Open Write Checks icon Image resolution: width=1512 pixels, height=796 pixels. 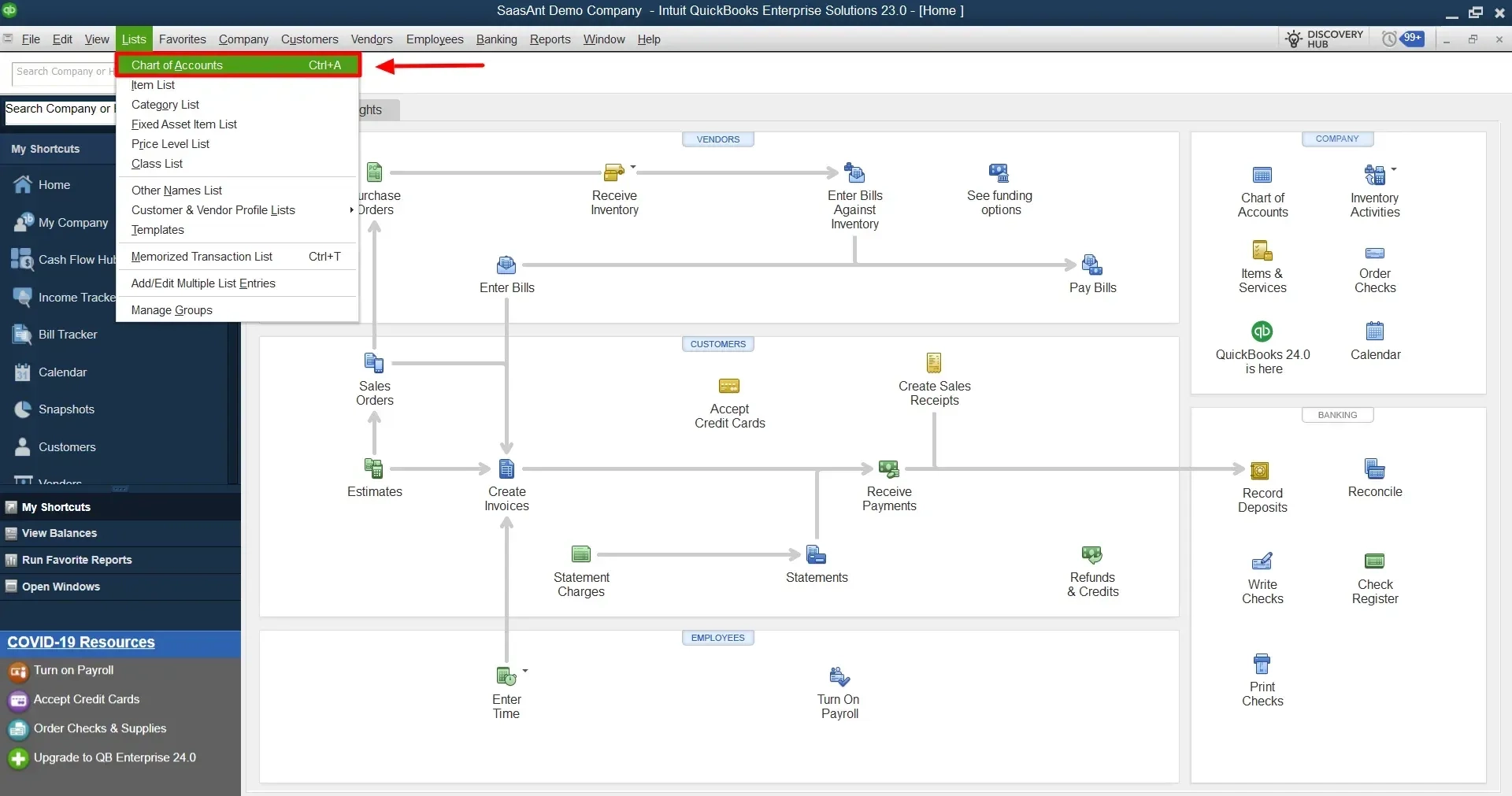[1262, 561]
